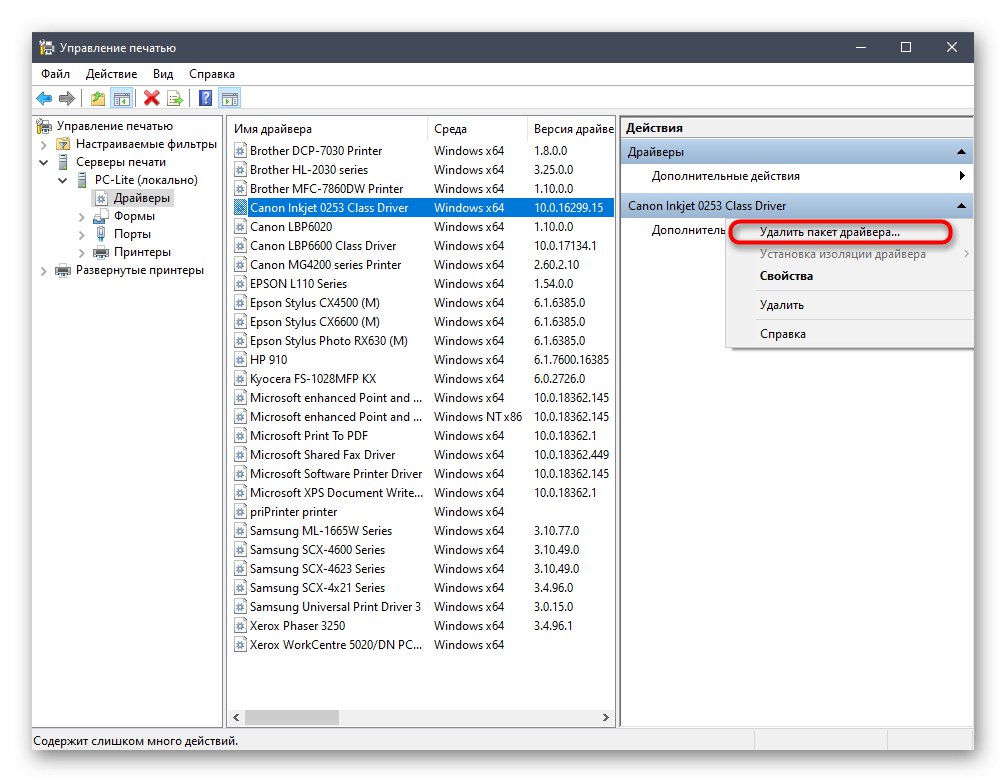
Task: Click the Формы node icon
Action: point(101,216)
